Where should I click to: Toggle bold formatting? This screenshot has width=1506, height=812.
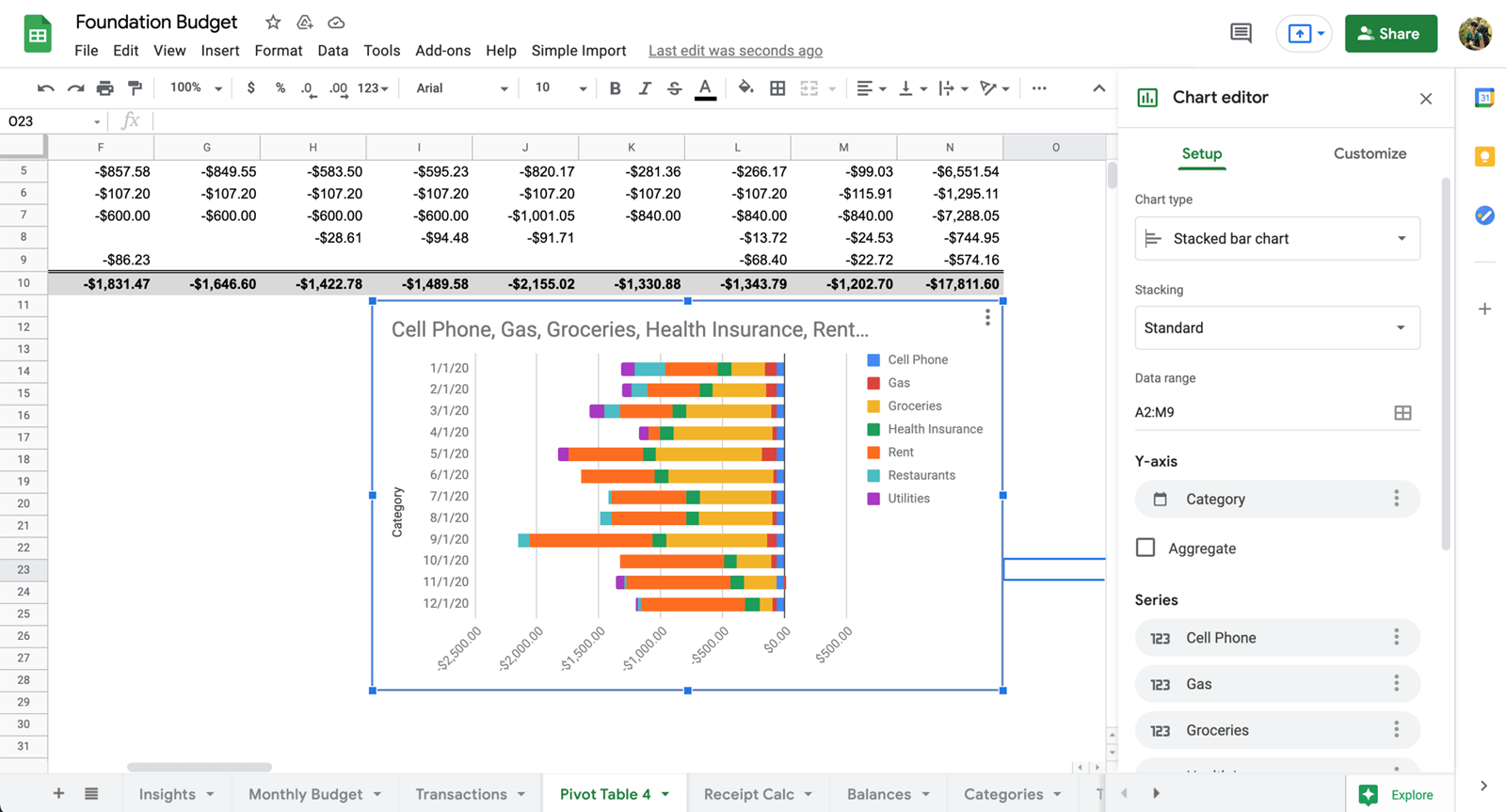coord(615,88)
